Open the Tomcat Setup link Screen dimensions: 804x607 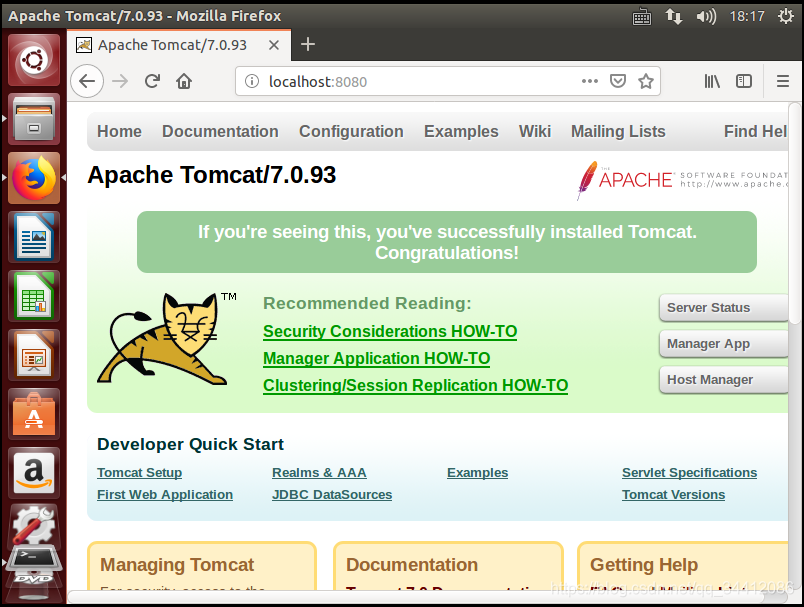[x=139, y=473]
